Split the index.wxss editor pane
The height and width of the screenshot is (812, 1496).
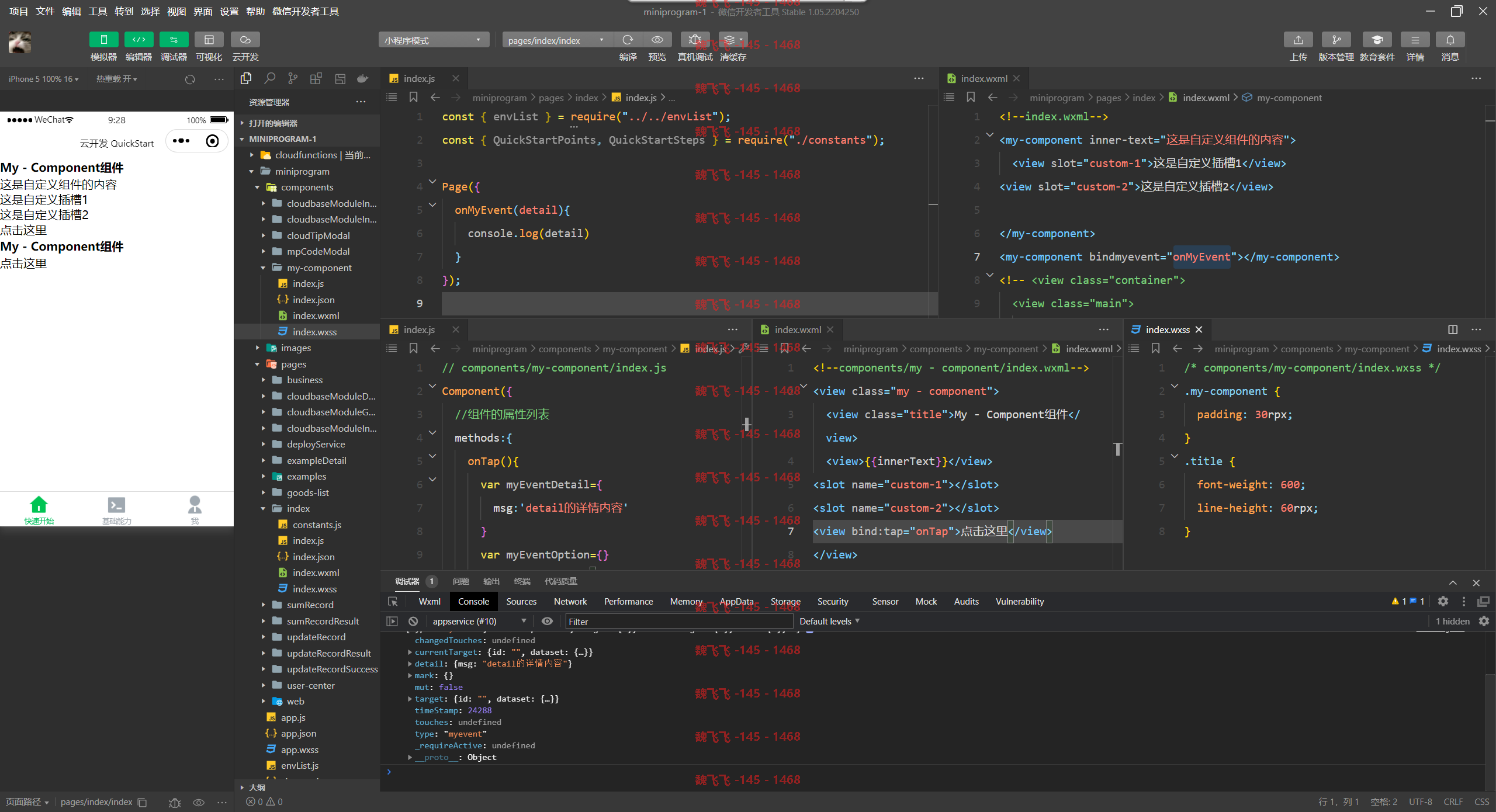pyautogui.click(x=1453, y=329)
